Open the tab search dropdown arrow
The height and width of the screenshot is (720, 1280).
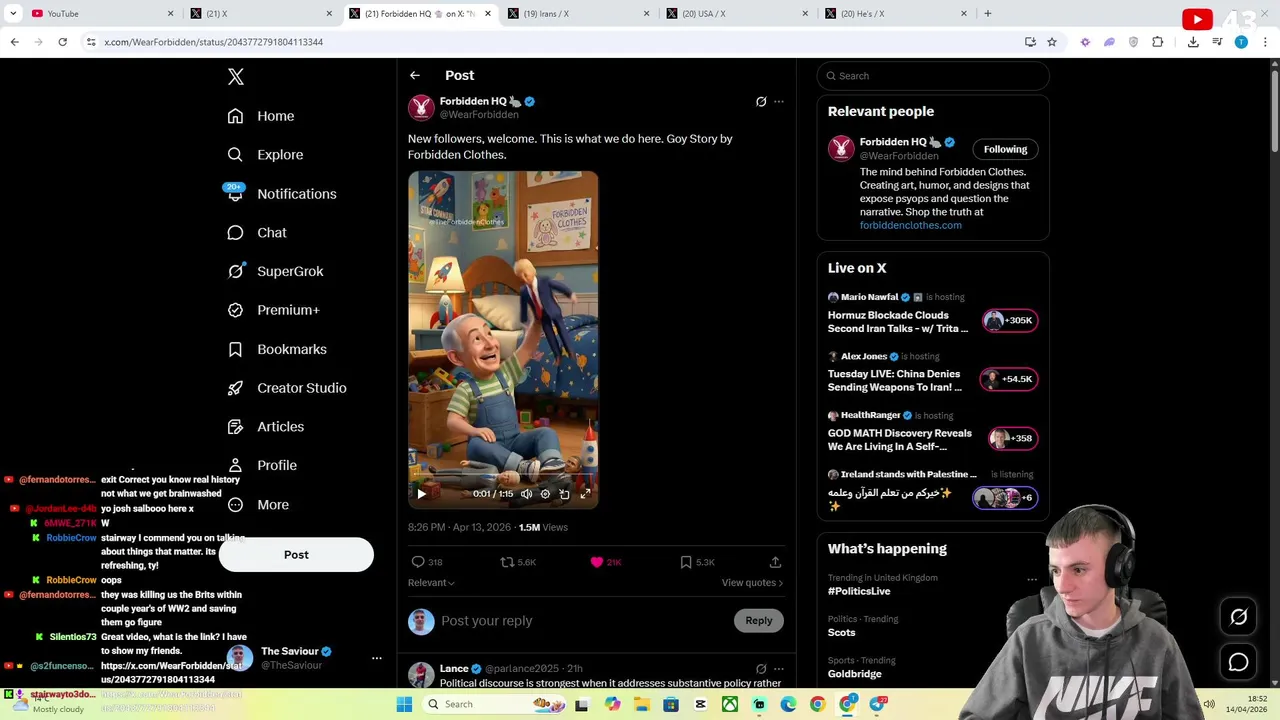click(13, 13)
